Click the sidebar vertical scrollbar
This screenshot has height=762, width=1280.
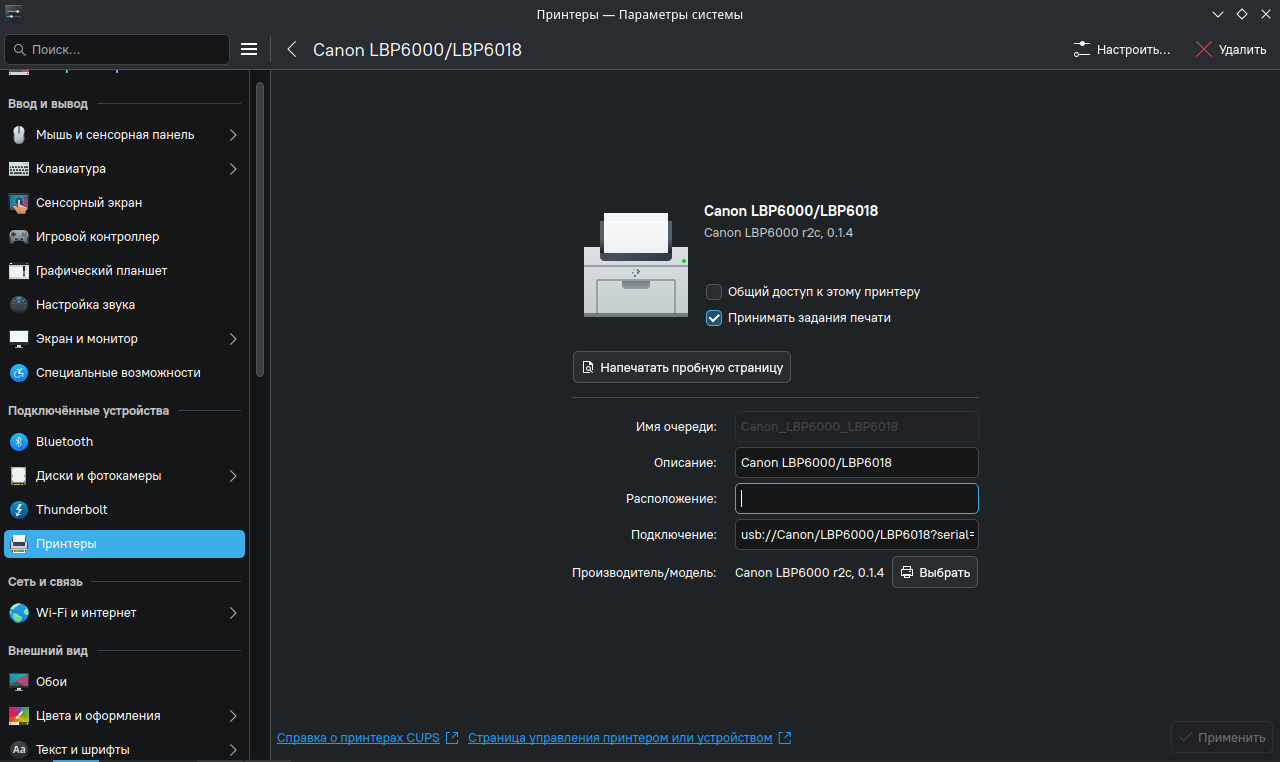tap(259, 230)
